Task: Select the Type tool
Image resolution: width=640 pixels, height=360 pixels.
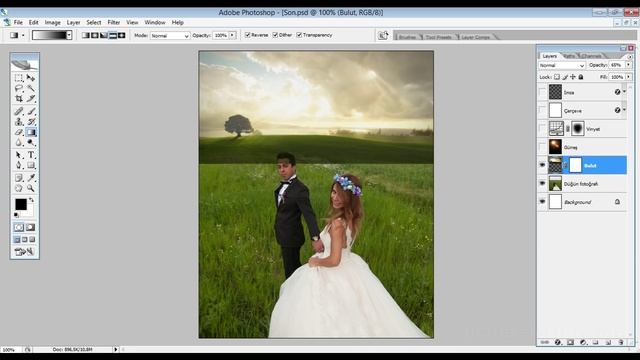Action: click(31, 155)
